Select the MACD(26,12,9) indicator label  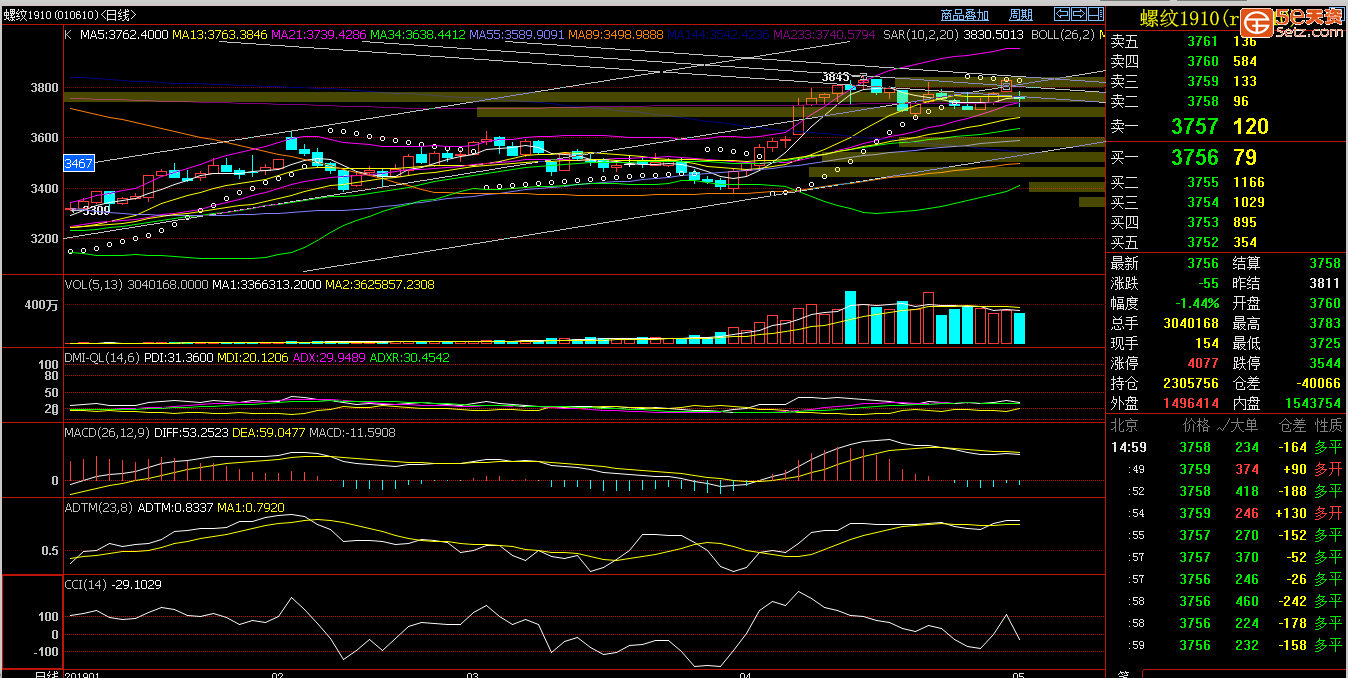click(108, 432)
